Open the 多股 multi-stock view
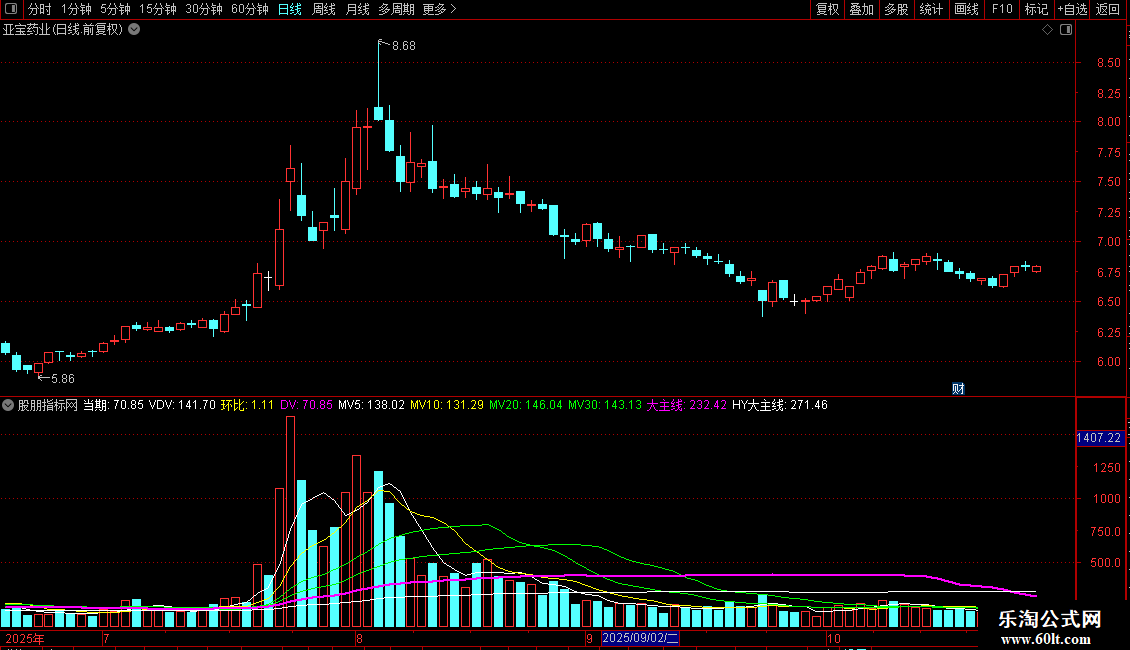The image size is (1130, 650). click(x=896, y=9)
